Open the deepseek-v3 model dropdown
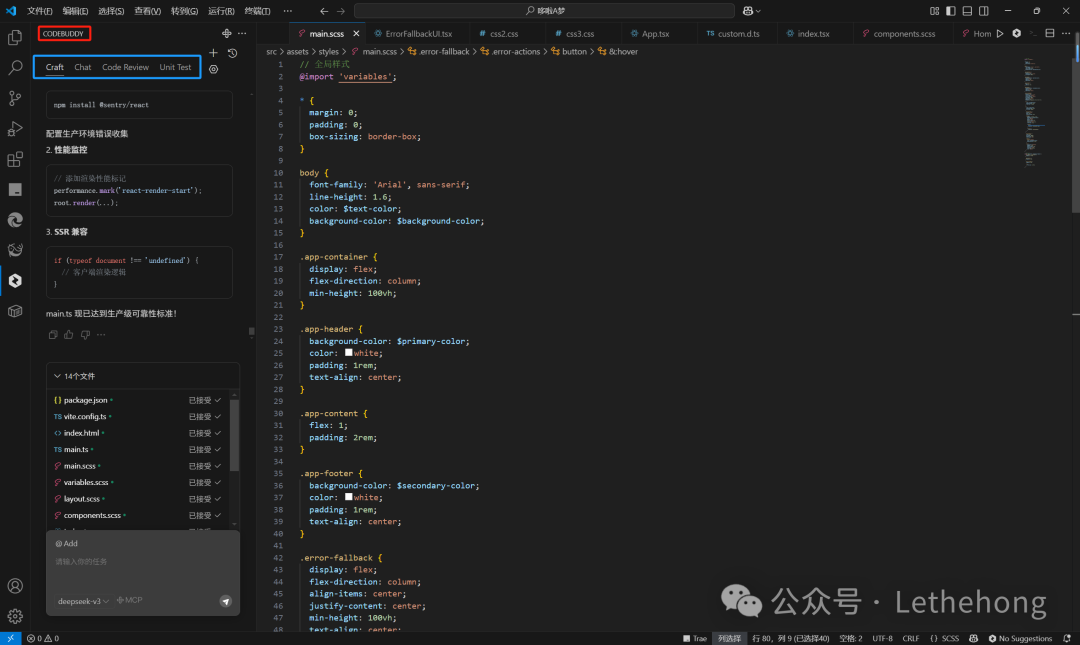This screenshot has height=645, width=1080. tap(83, 601)
